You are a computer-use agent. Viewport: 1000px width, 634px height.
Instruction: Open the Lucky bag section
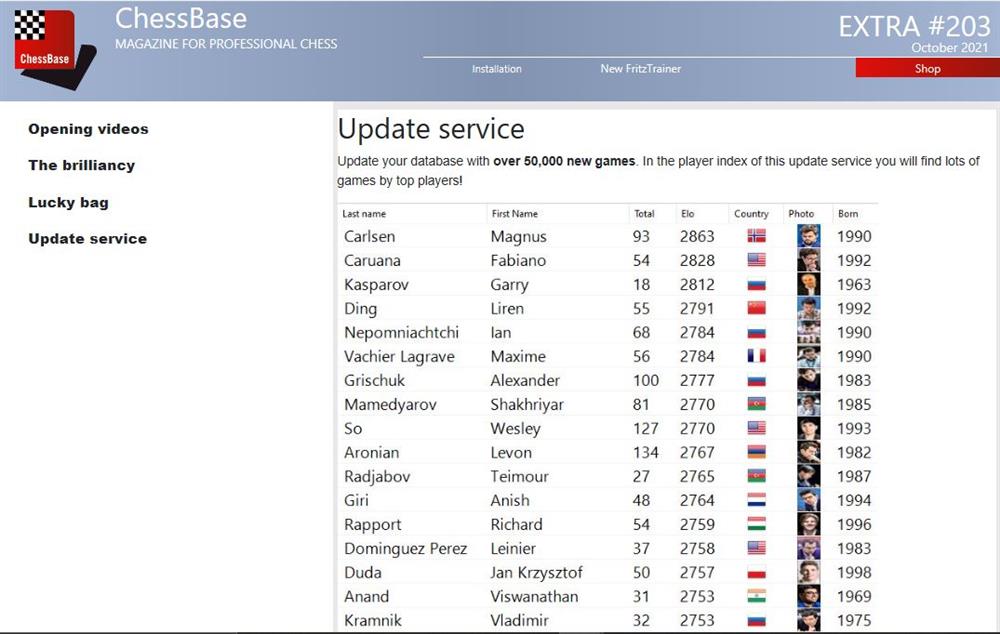[68, 202]
